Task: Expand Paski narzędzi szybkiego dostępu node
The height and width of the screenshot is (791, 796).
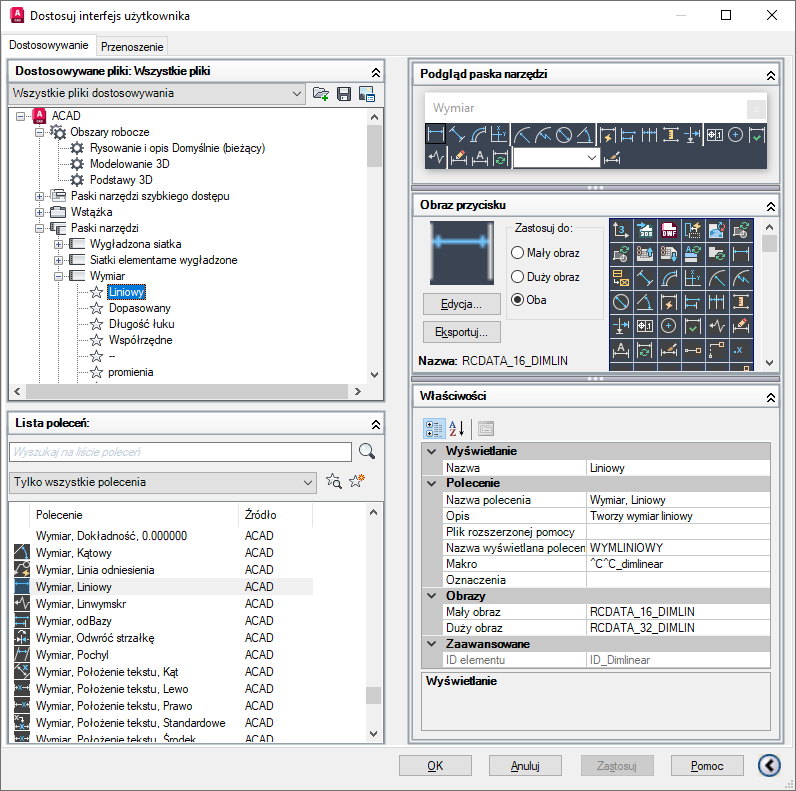Action: pos(39,196)
